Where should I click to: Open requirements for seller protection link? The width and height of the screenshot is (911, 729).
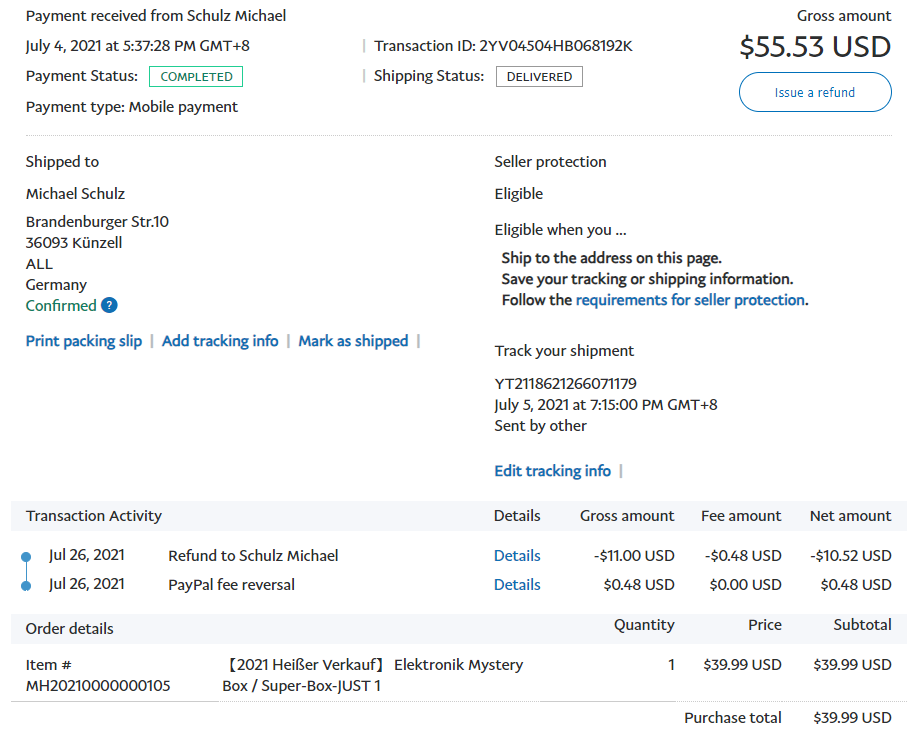tap(690, 300)
